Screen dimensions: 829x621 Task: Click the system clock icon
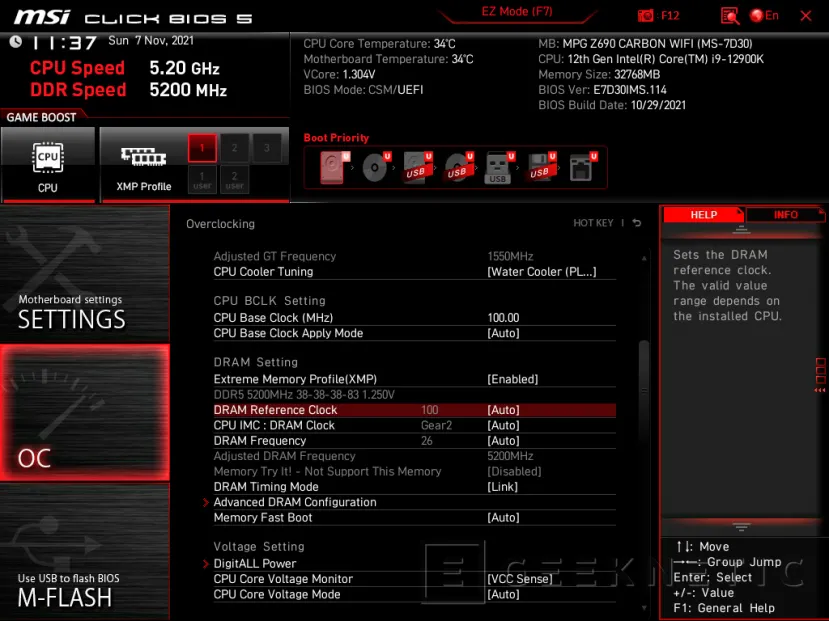coord(16,42)
